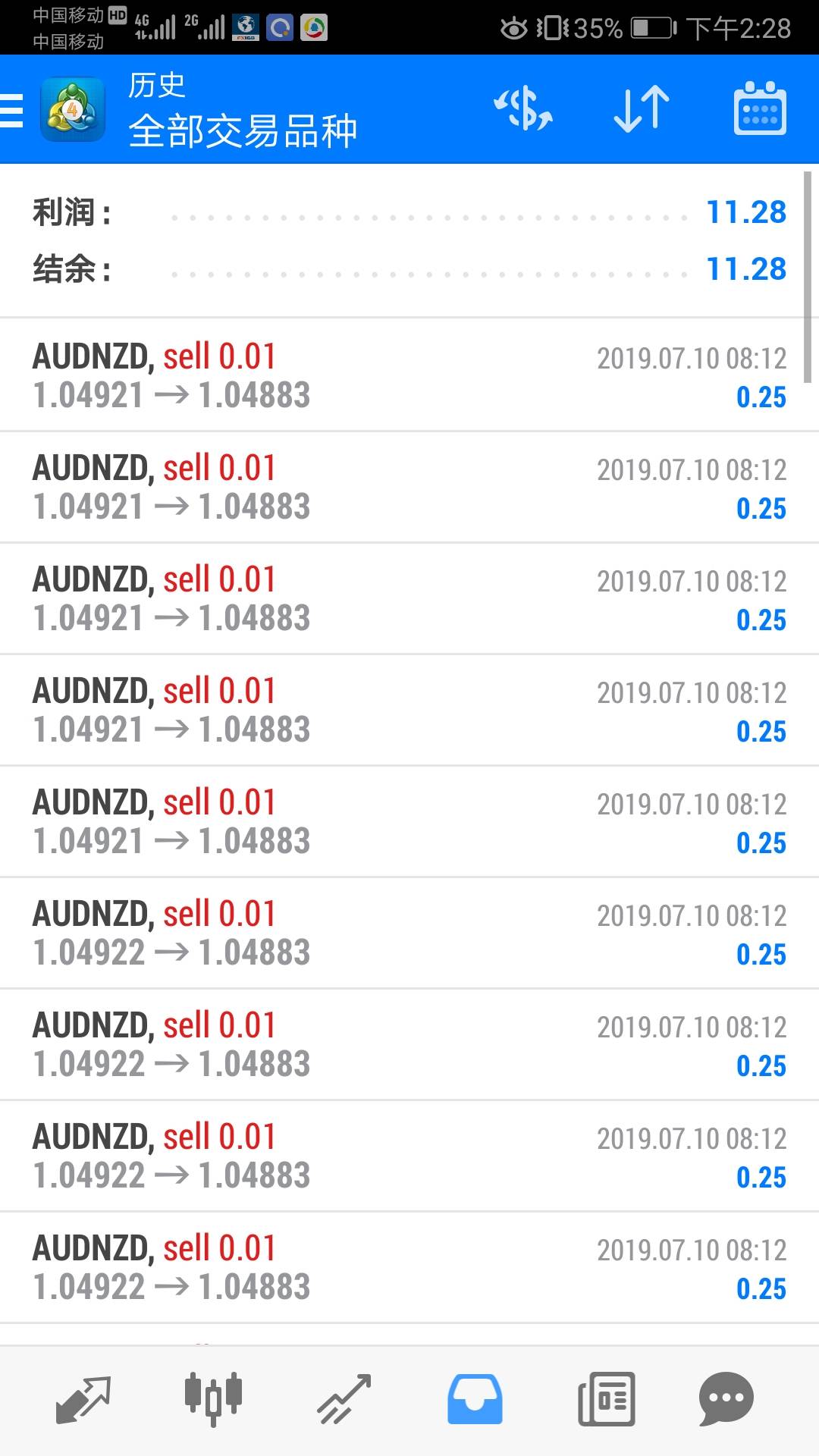Open the hamburger side menu
Viewport: 819px width, 1456px height.
[x=12, y=110]
